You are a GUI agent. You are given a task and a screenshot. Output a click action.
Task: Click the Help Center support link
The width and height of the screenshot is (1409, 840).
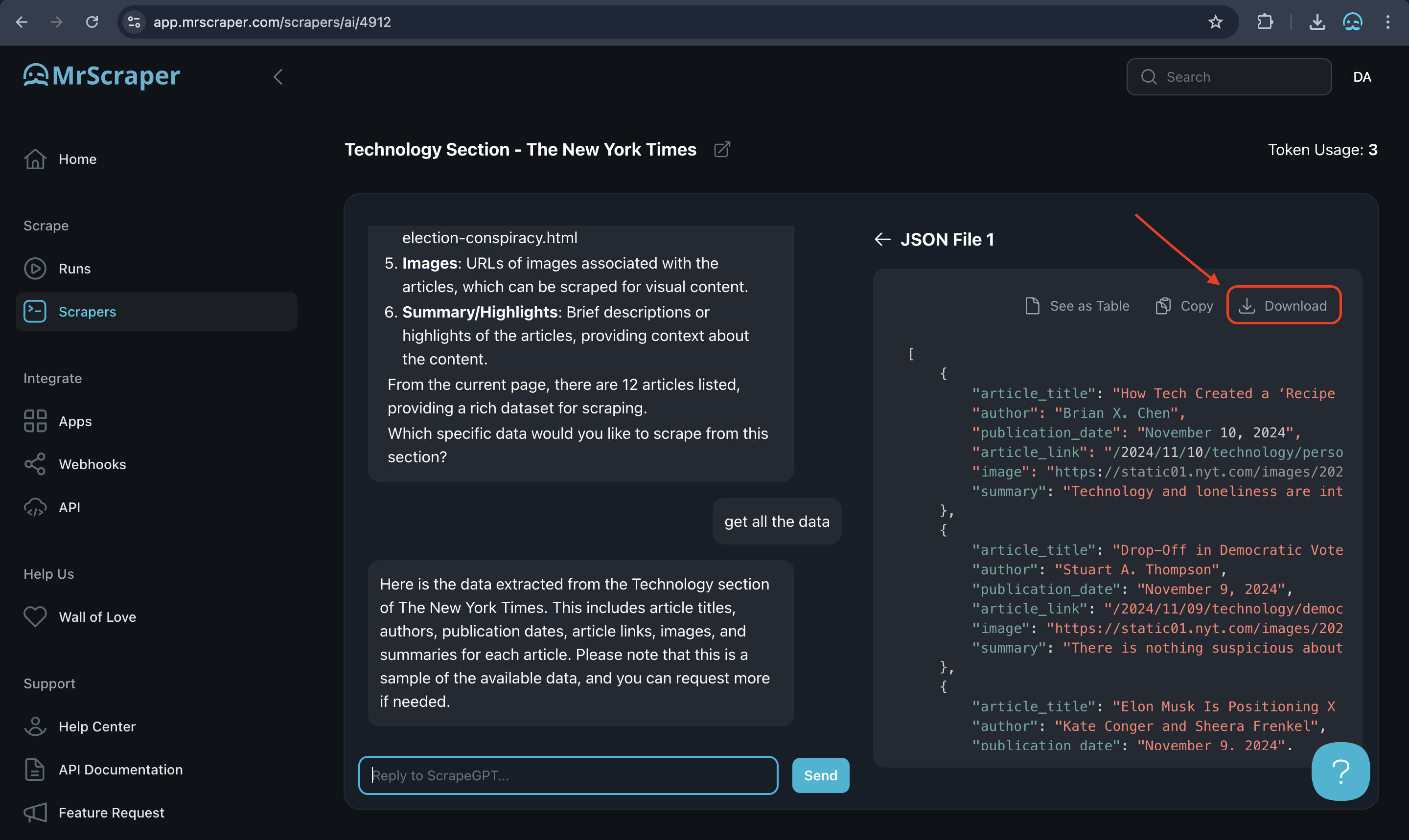click(97, 726)
